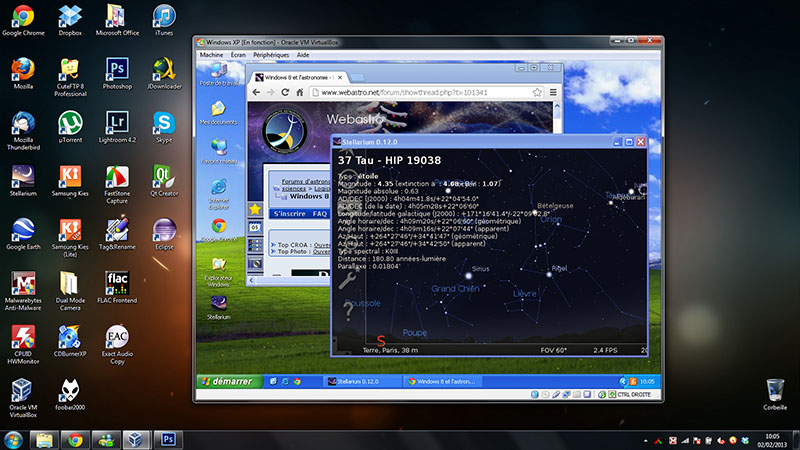The width and height of the screenshot is (800, 450).
Task: Click the Windows 7 Start orb
Action: (13, 440)
